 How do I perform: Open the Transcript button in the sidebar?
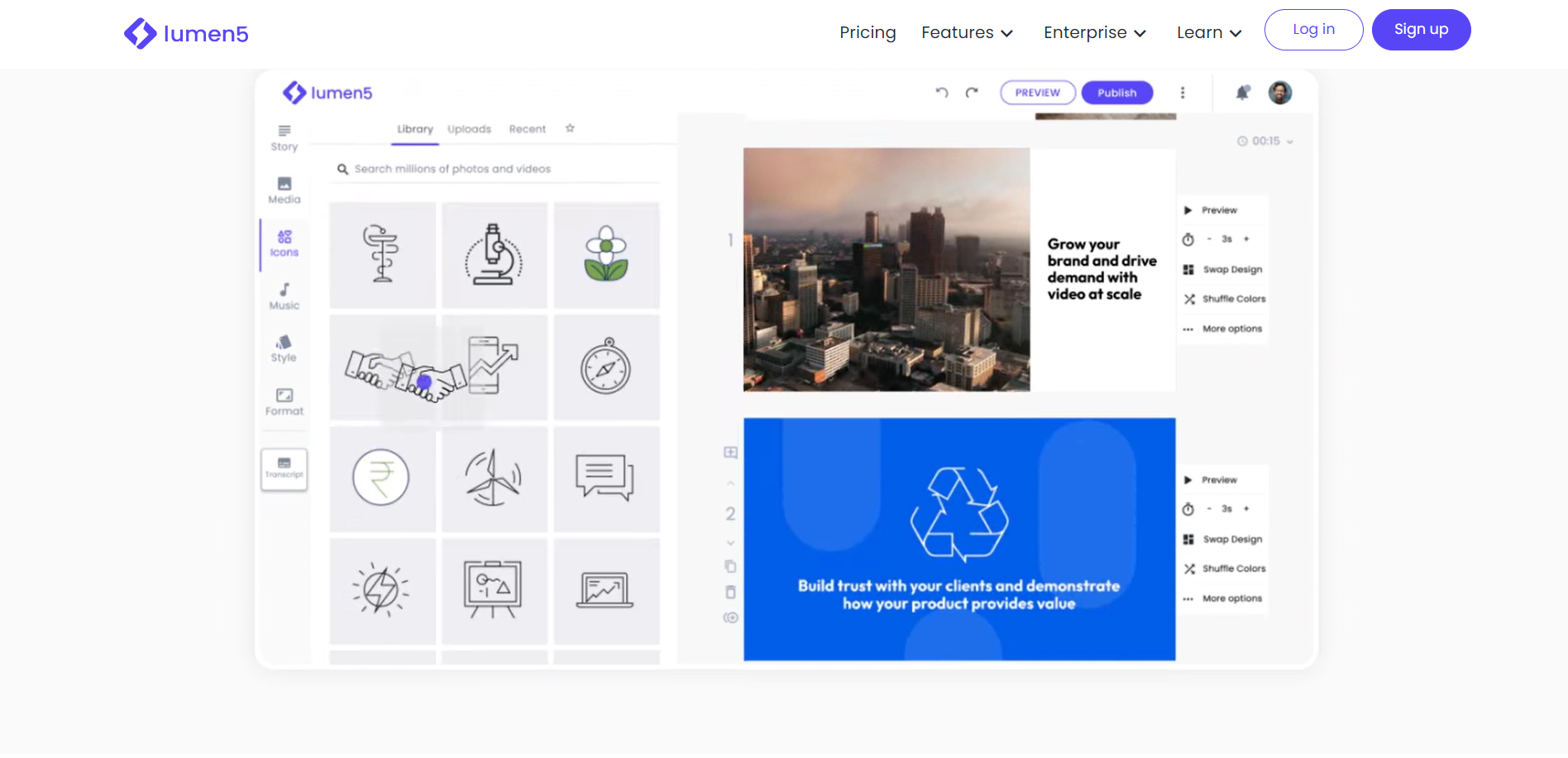pyautogui.click(x=284, y=469)
